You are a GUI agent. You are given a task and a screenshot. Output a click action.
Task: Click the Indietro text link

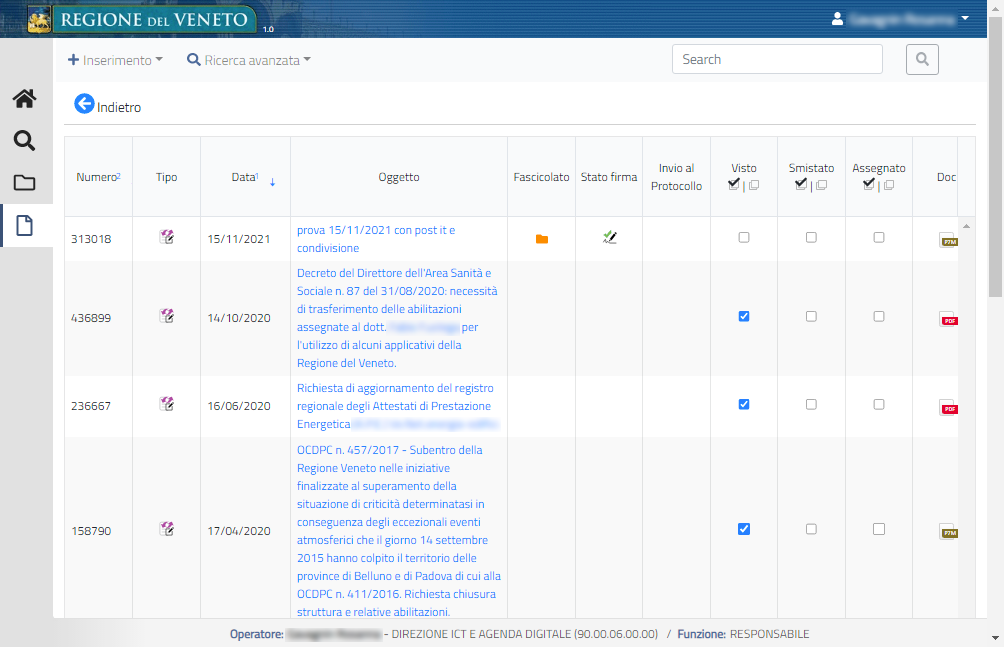click(x=119, y=107)
